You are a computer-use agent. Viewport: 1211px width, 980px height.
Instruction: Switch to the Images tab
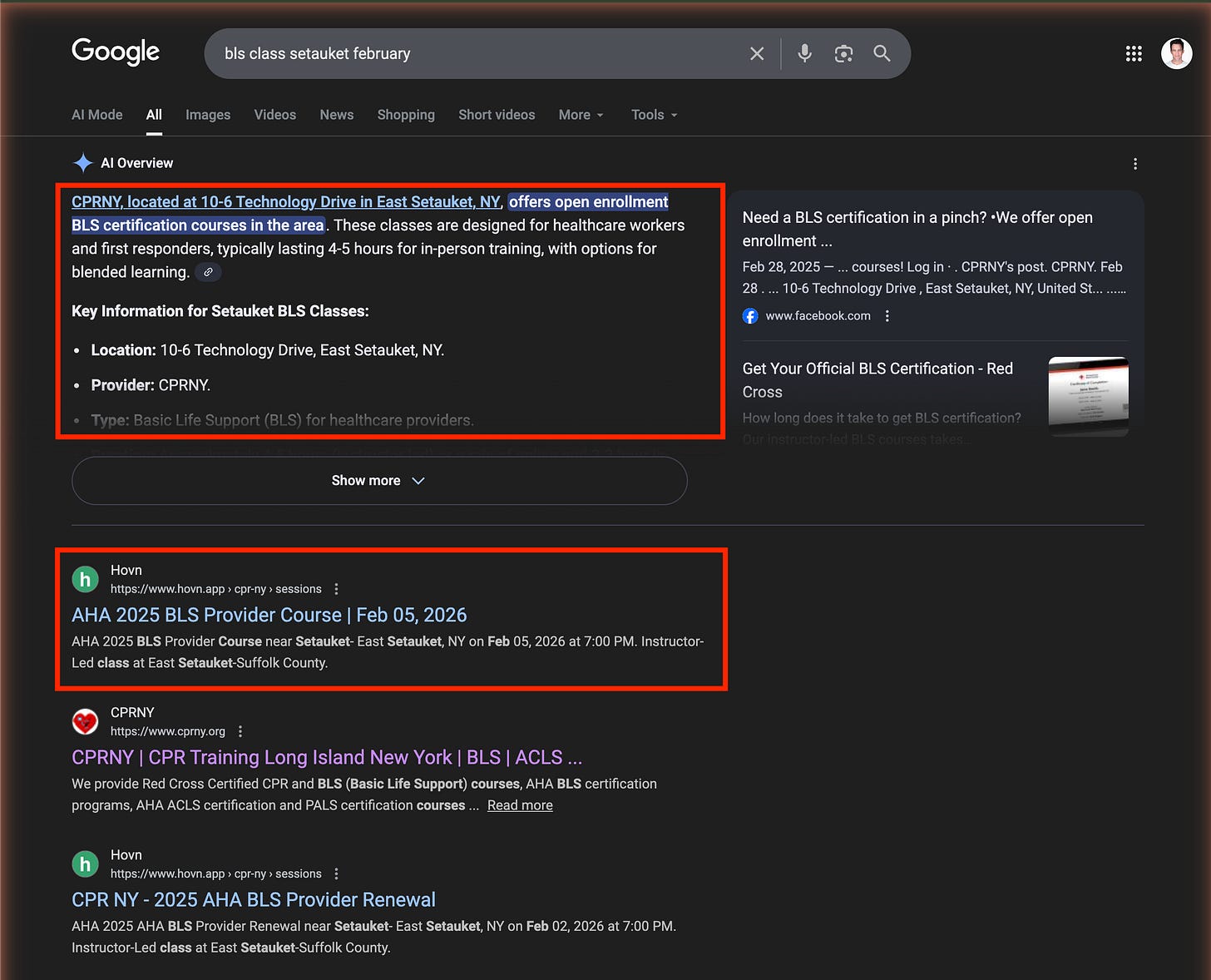207,115
